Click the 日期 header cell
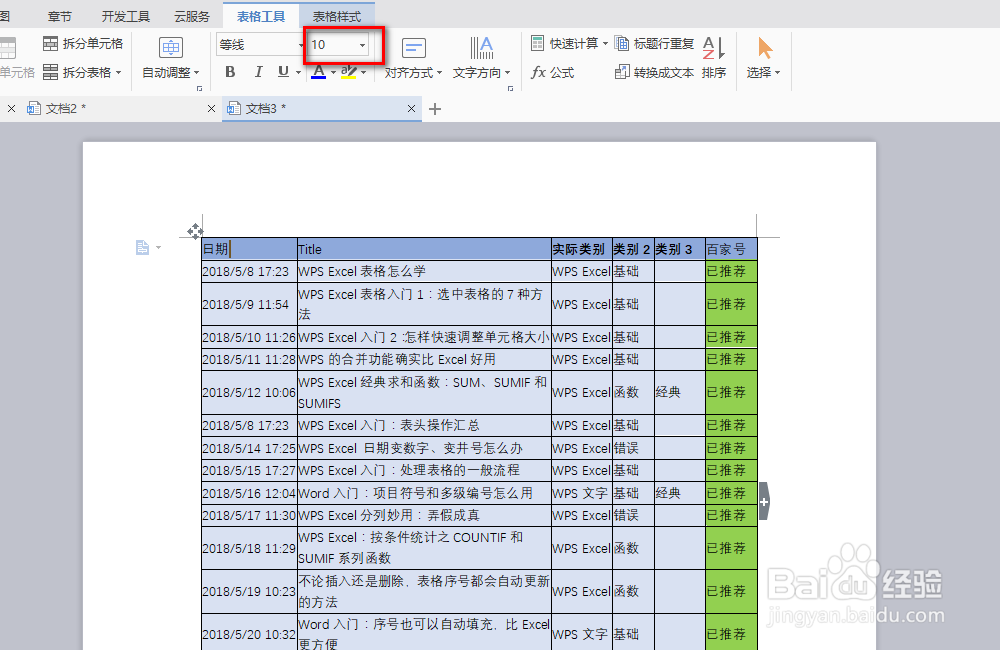The height and width of the screenshot is (650, 1000). pyautogui.click(x=249, y=249)
